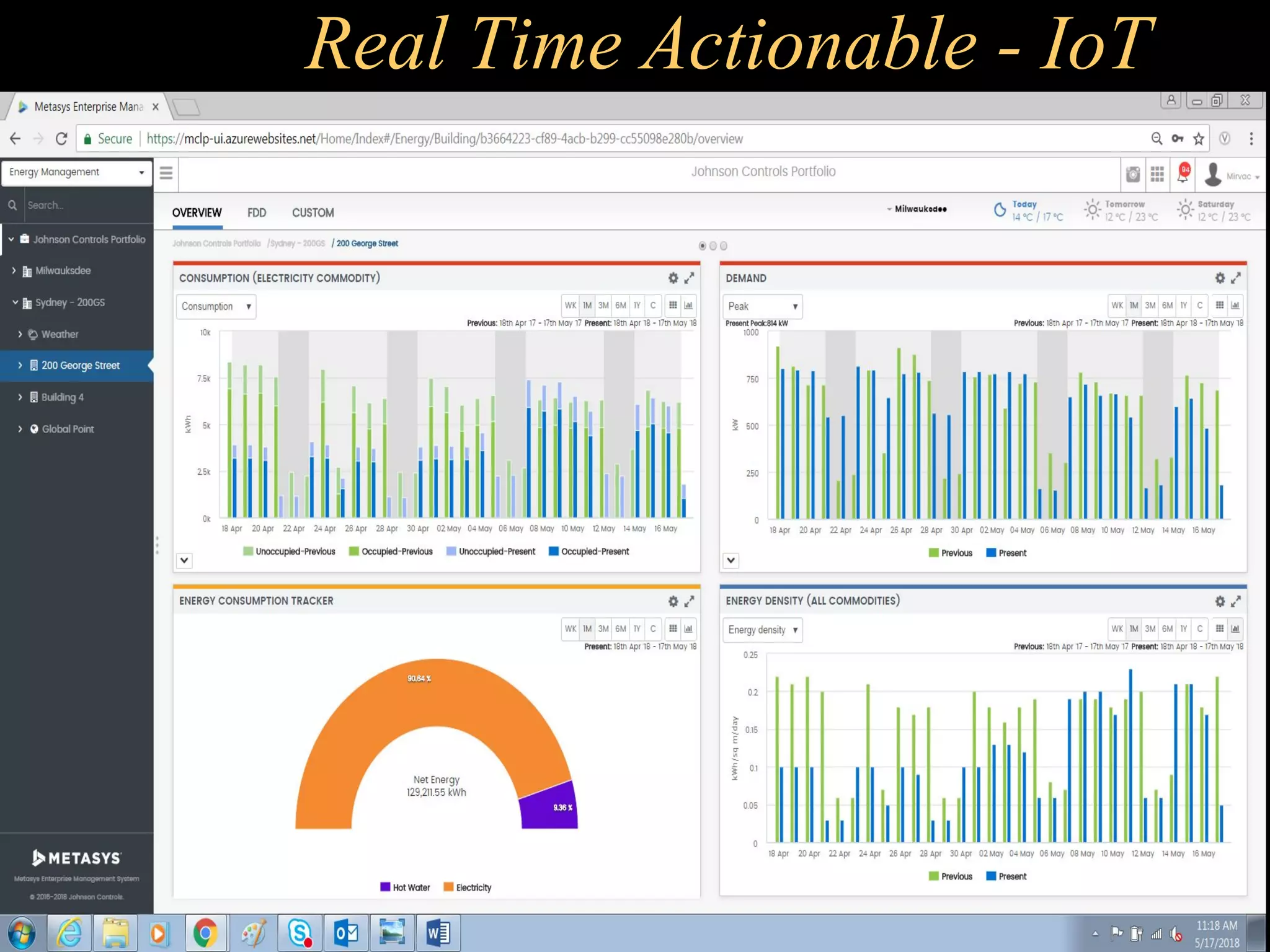Open the Peak demand dropdown
Image resolution: width=1270 pixels, height=952 pixels.
(x=763, y=307)
